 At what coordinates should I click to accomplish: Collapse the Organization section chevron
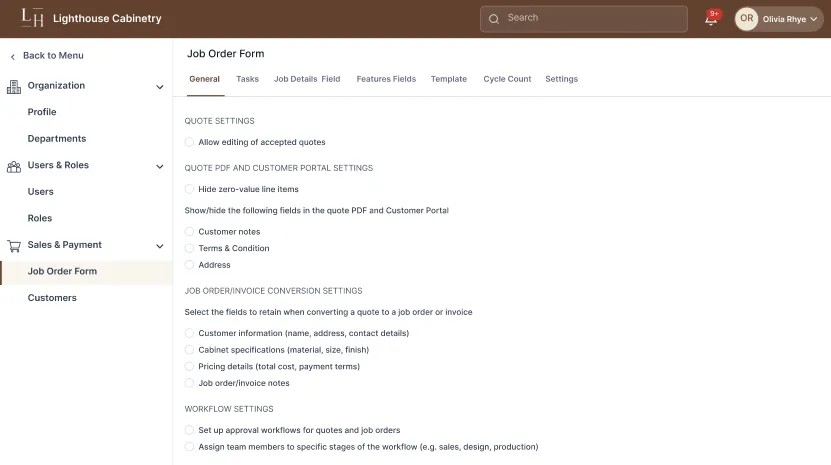(x=159, y=87)
